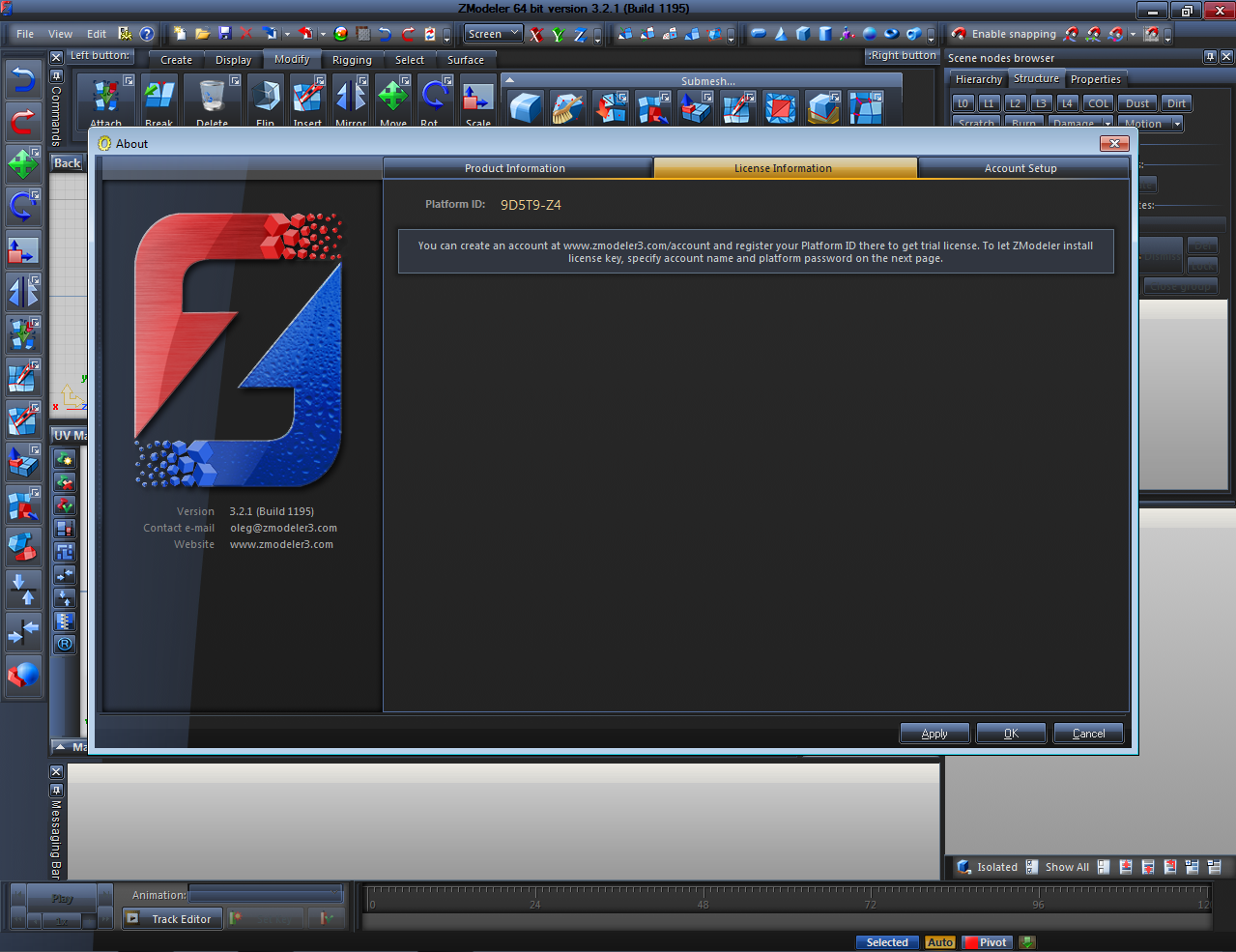This screenshot has width=1236, height=952.
Task: Select the red polygon face tool in Submesh panel
Action: pos(780,108)
